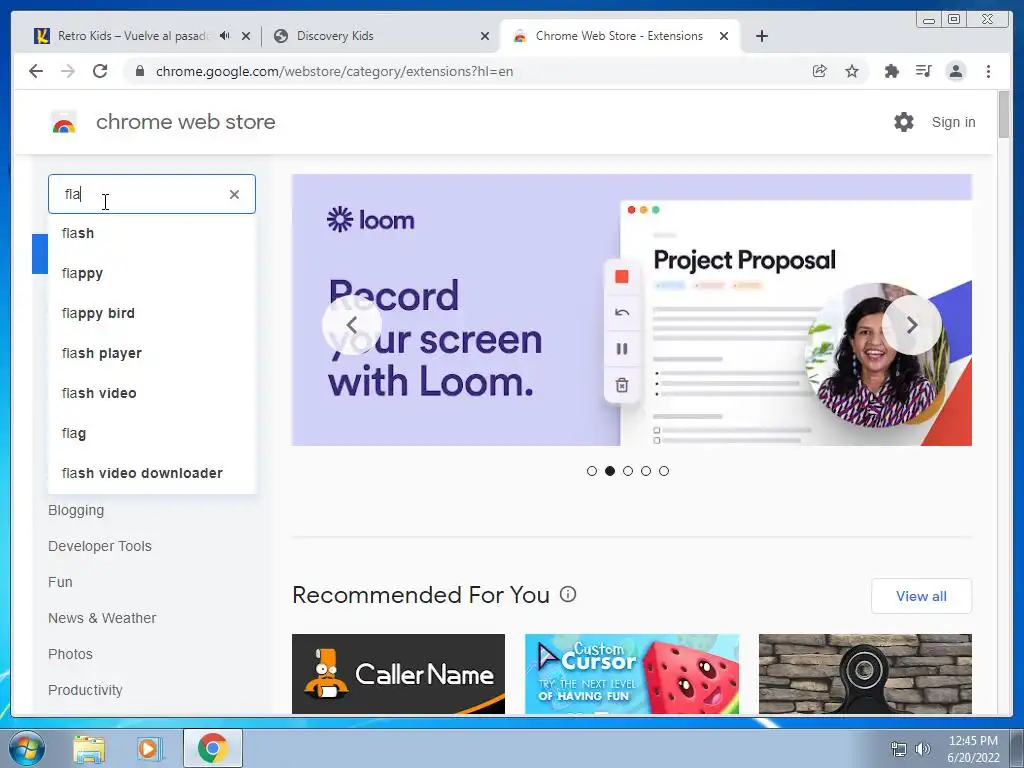The height and width of the screenshot is (768, 1024).
Task: Select the Chrome Web Store - Extensions tab
Action: [620, 36]
